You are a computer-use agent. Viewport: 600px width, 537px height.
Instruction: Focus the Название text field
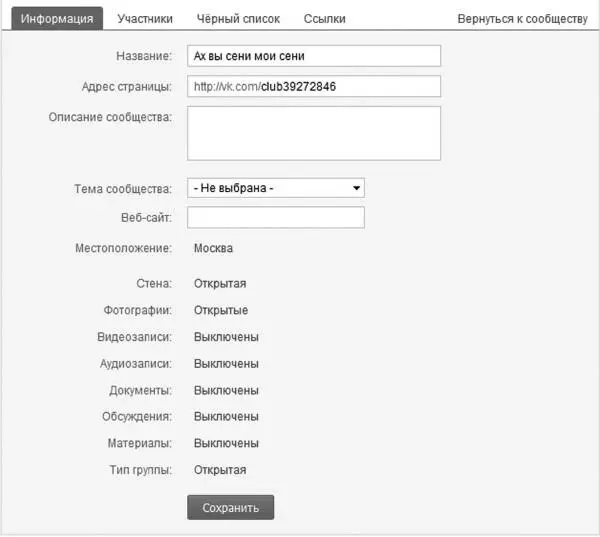pyautogui.click(x=313, y=56)
